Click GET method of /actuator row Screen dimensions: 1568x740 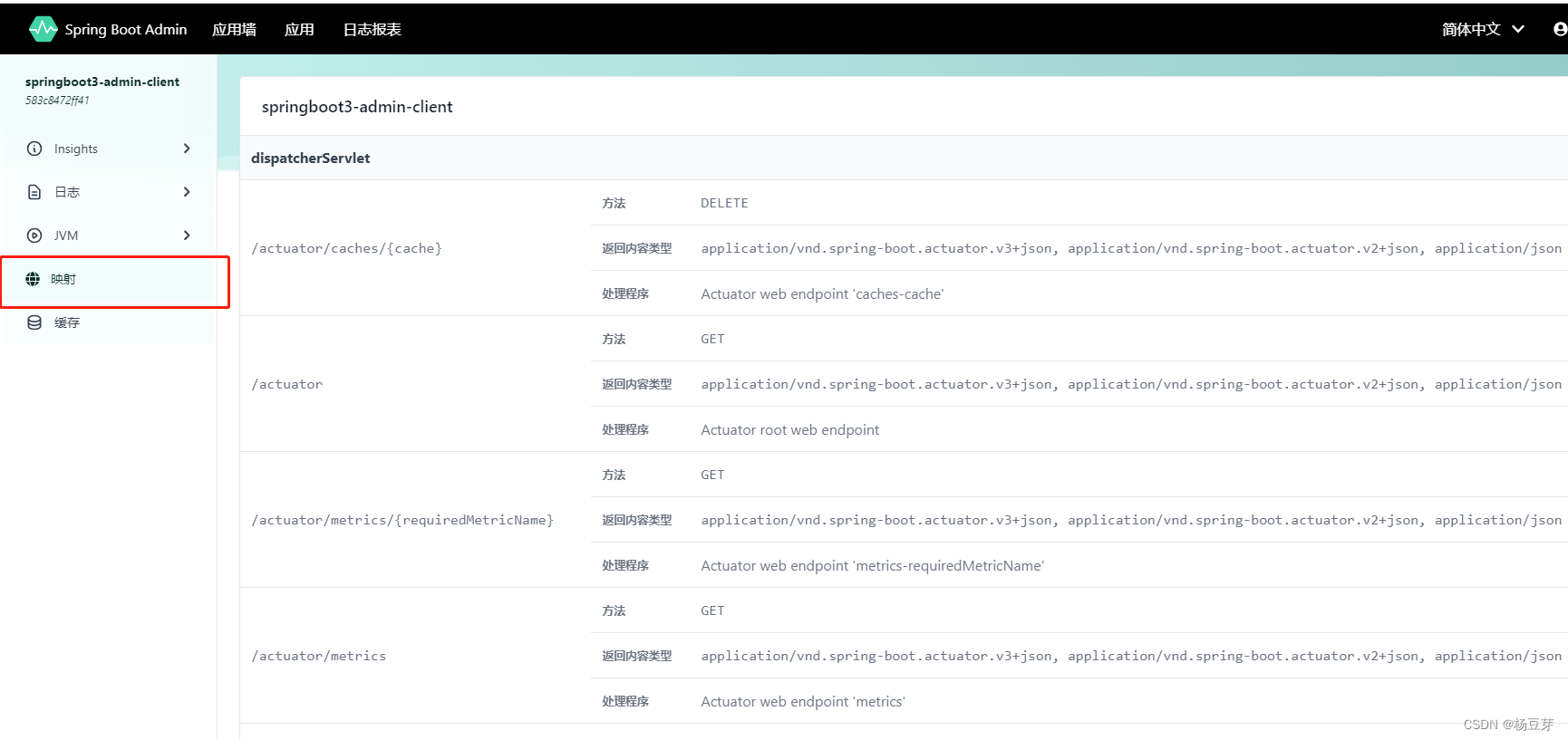coord(712,339)
